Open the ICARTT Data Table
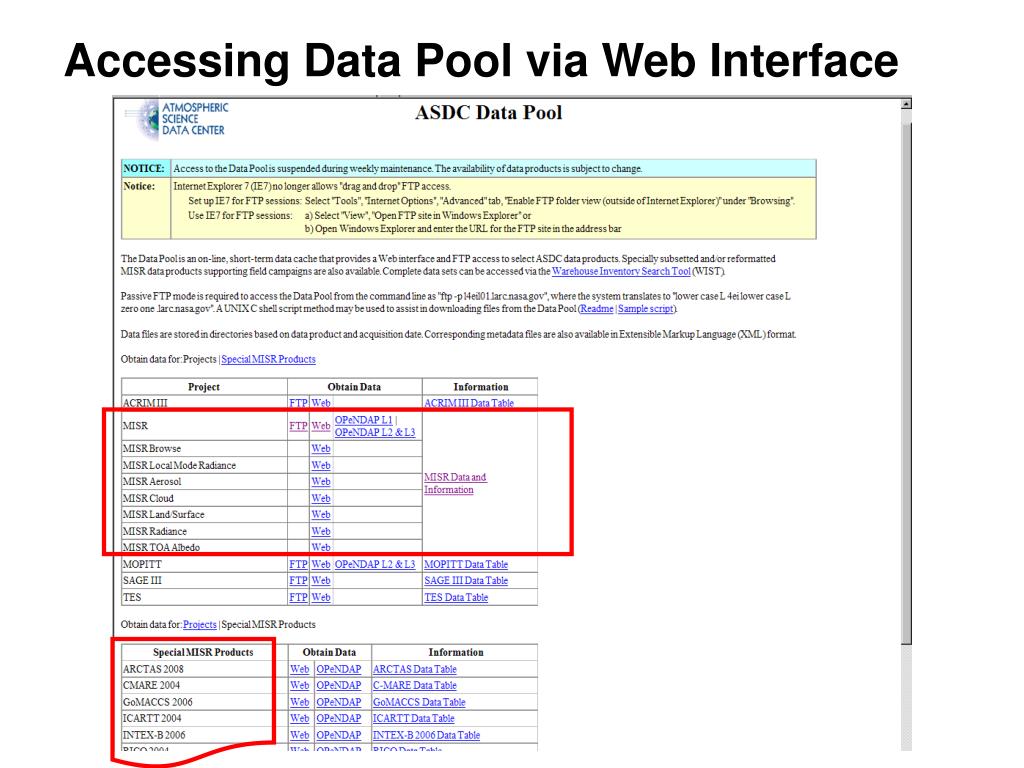Screen dimensions: 1024x768 coord(413,718)
